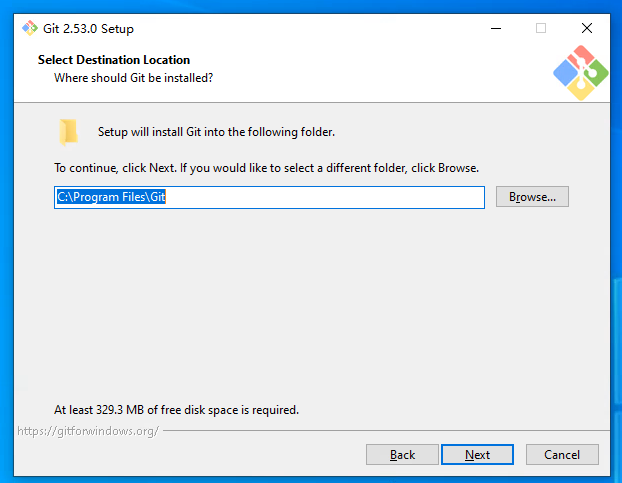Click the "Select Destination Location" heading
Image resolution: width=622 pixels, height=483 pixels.
tap(114, 60)
